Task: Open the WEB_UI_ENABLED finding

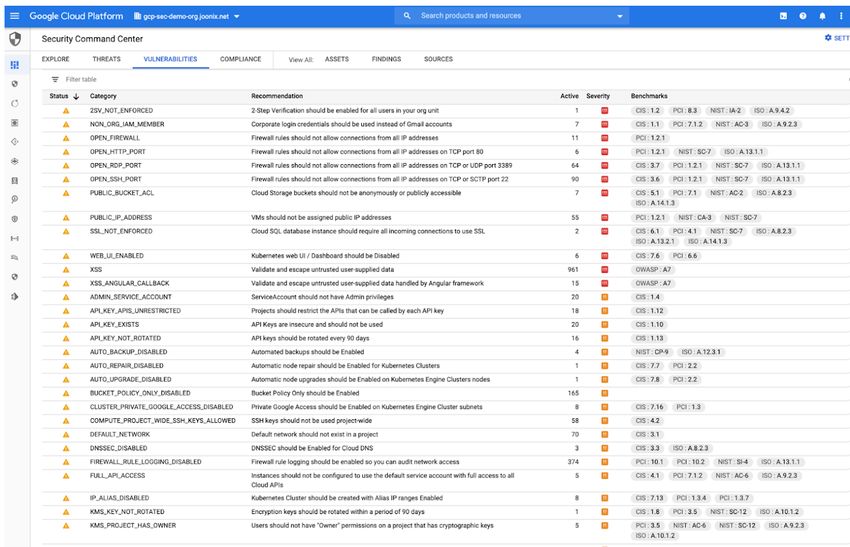Action: (x=118, y=256)
